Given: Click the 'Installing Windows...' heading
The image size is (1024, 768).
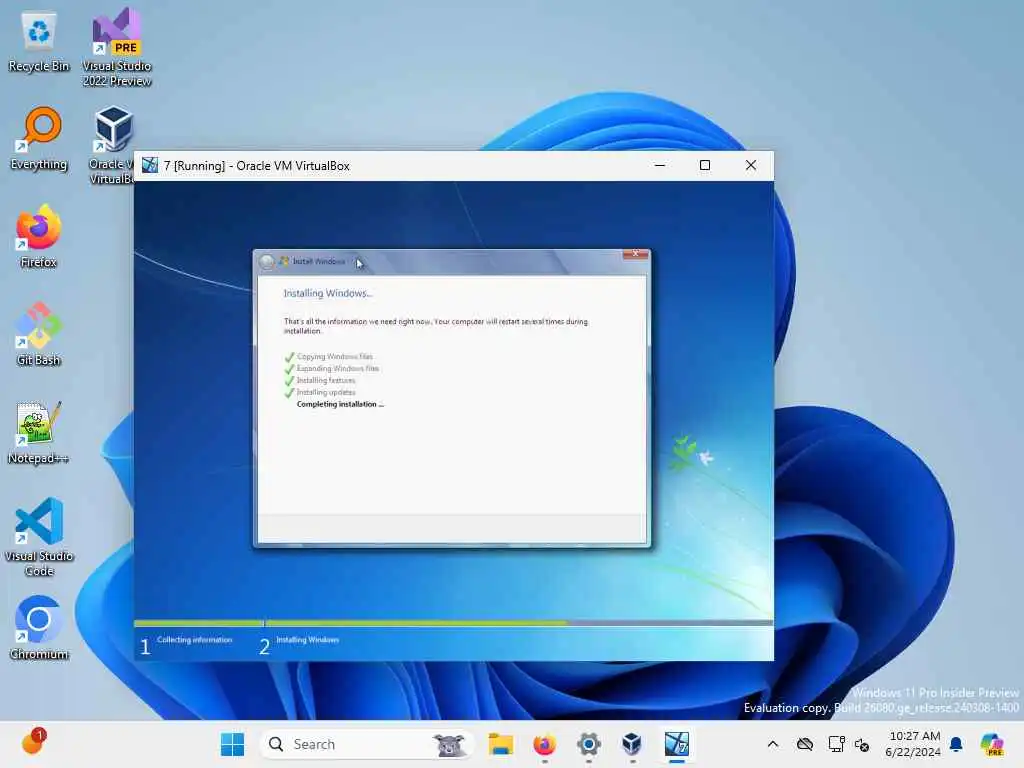Looking at the screenshot, I should [328, 293].
